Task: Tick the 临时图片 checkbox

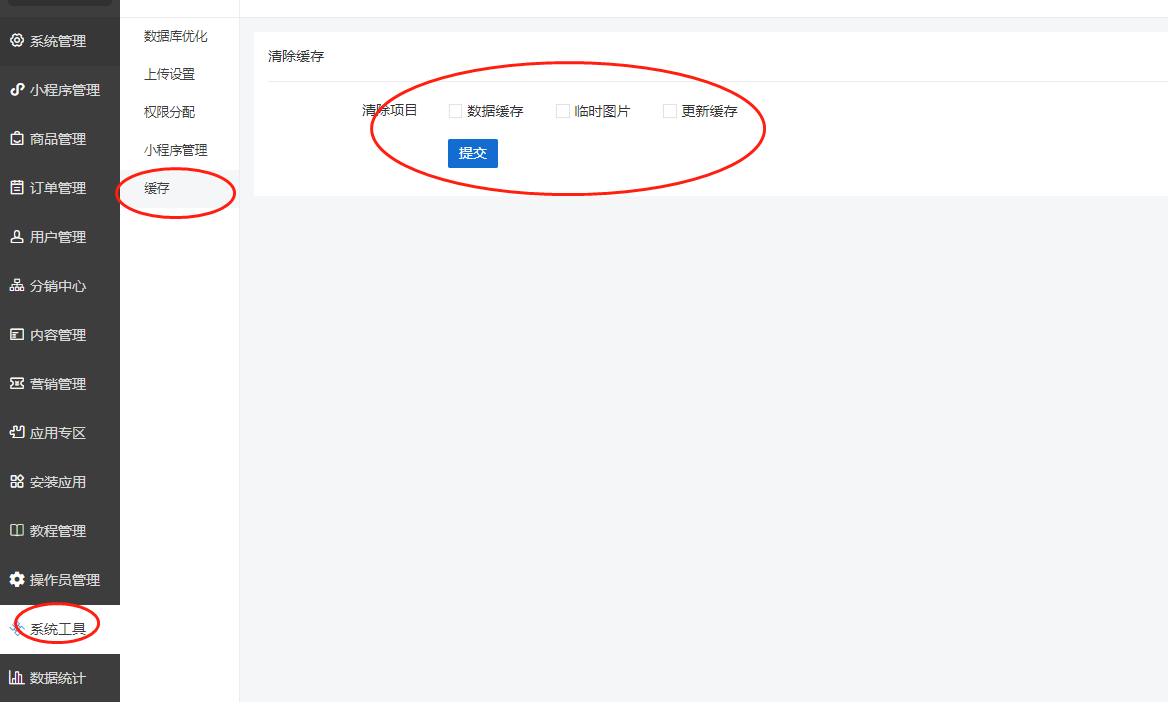Action: [562, 111]
